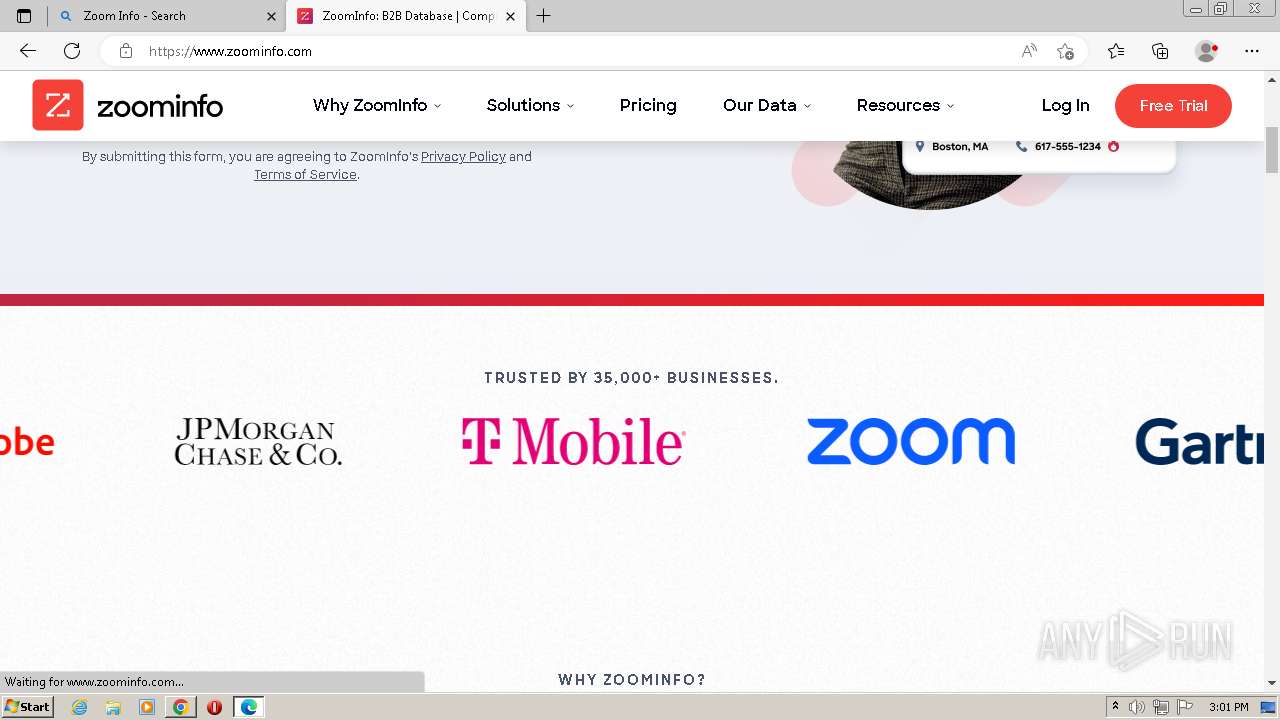Open new tab with plus button

(543, 16)
